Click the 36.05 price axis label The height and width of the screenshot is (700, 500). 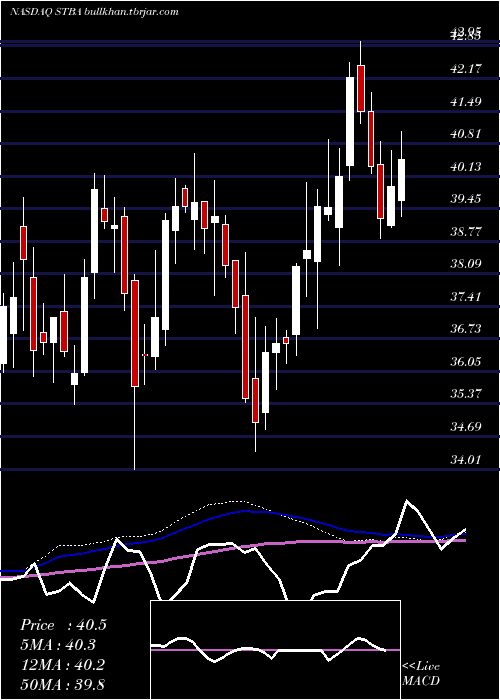tap(466, 361)
